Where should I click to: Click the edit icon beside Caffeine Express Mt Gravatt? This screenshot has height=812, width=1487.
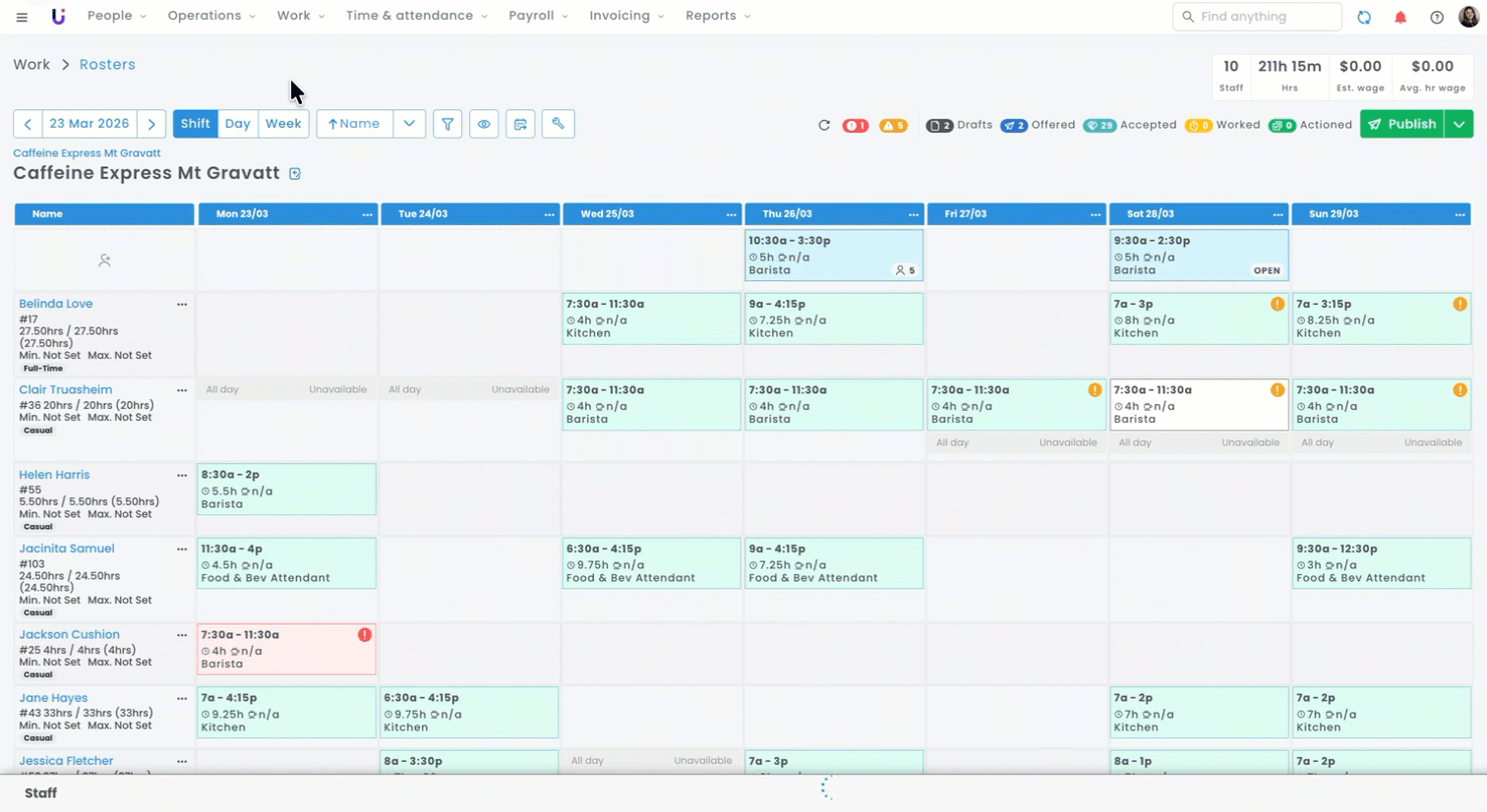(295, 174)
